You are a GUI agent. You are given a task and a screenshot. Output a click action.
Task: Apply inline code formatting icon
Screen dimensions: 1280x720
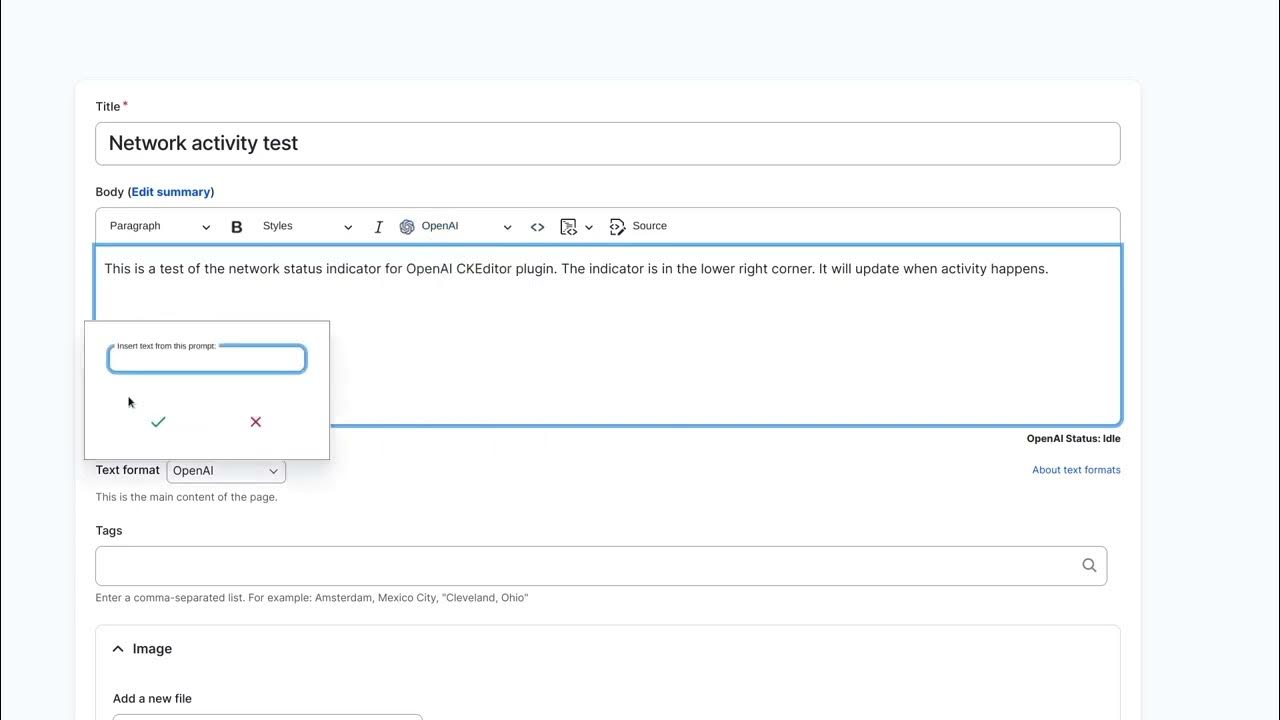click(537, 227)
